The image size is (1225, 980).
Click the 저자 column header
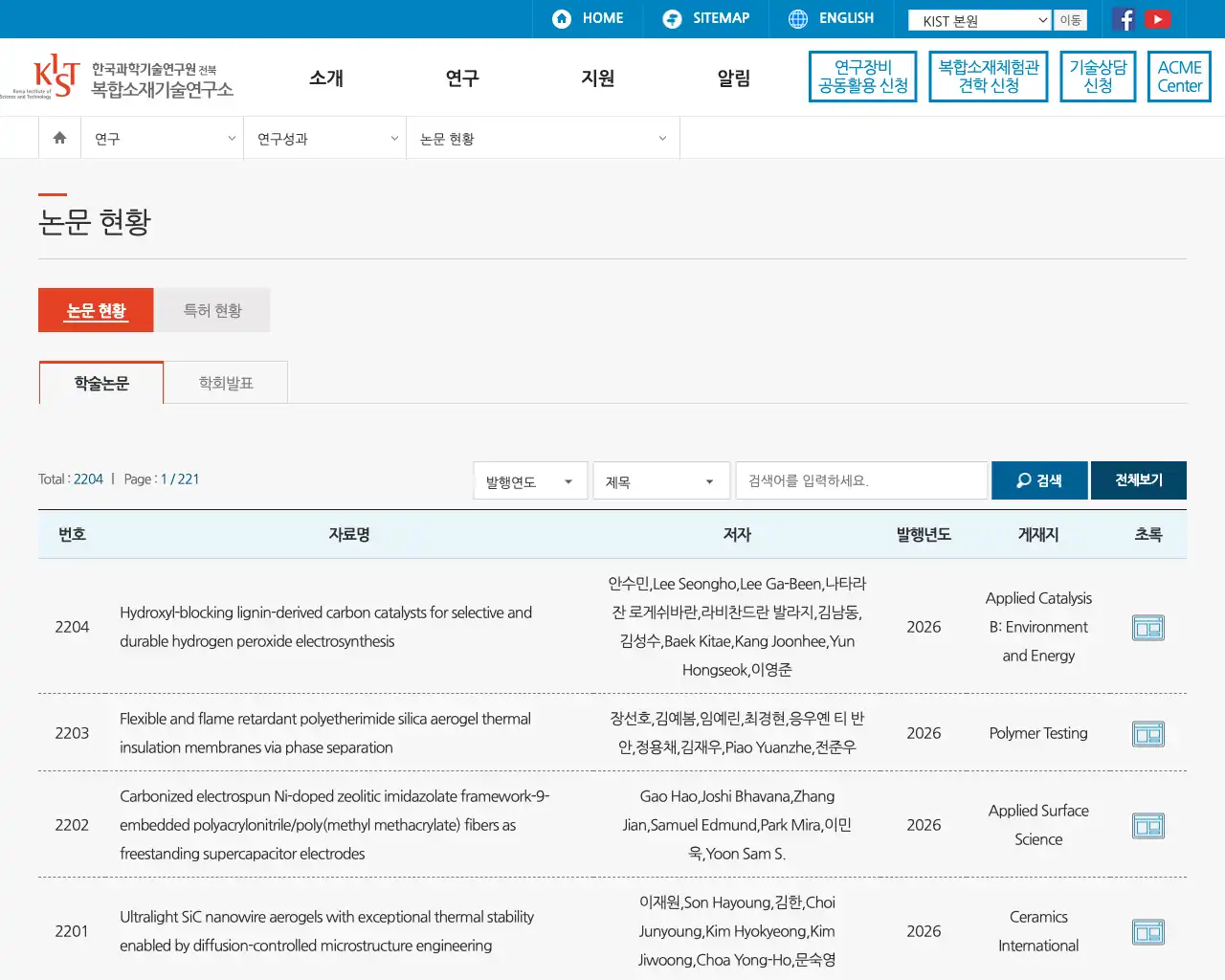[737, 535]
